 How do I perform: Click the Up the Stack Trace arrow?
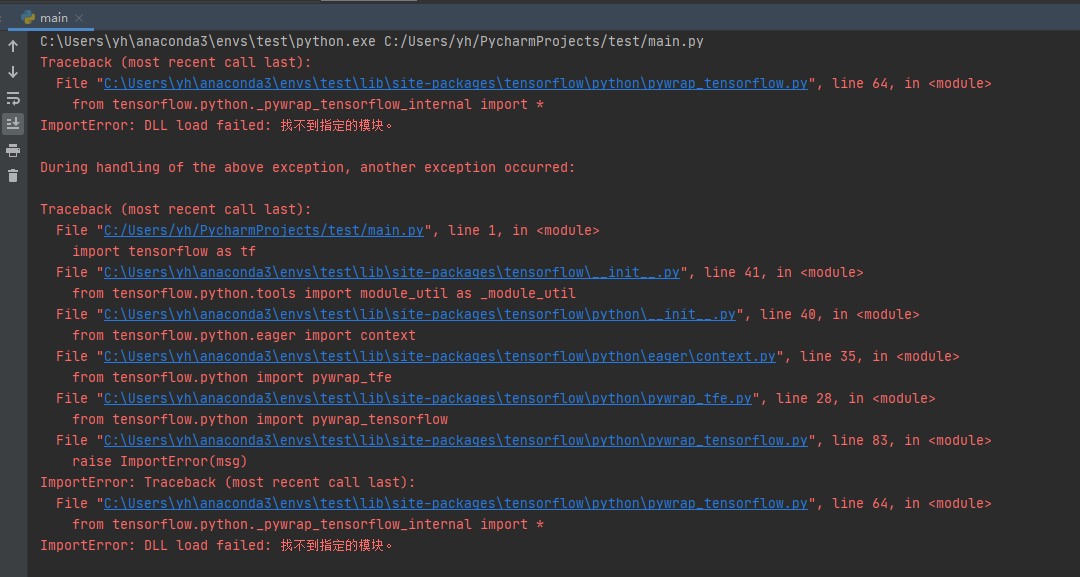pos(13,46)
